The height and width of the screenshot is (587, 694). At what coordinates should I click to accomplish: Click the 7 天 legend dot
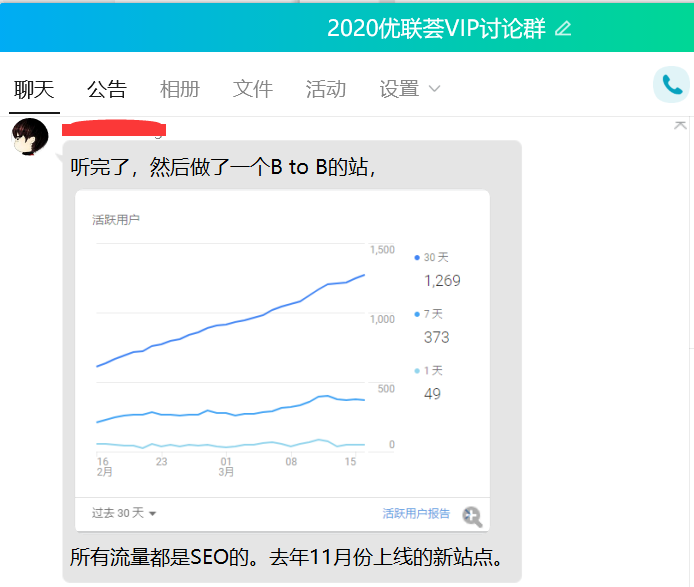point(417,314)
